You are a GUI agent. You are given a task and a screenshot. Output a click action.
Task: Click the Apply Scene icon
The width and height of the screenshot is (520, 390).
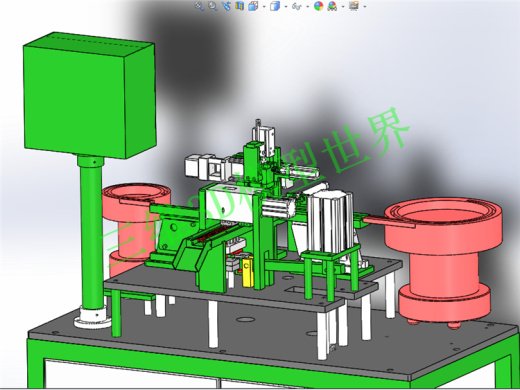(x=332, y=6)
